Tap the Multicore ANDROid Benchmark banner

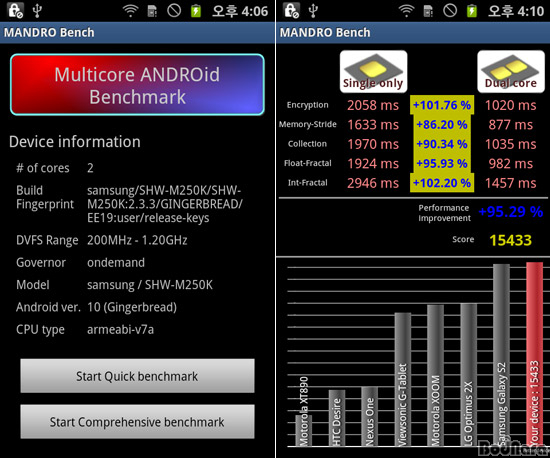pos(137,85)
